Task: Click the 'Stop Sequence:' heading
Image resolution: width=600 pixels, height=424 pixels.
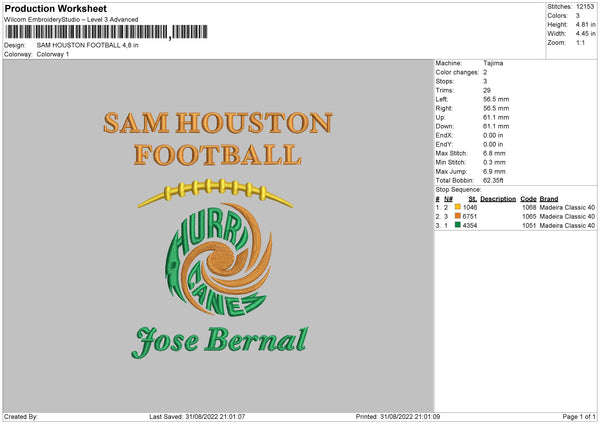Action: 458,190
